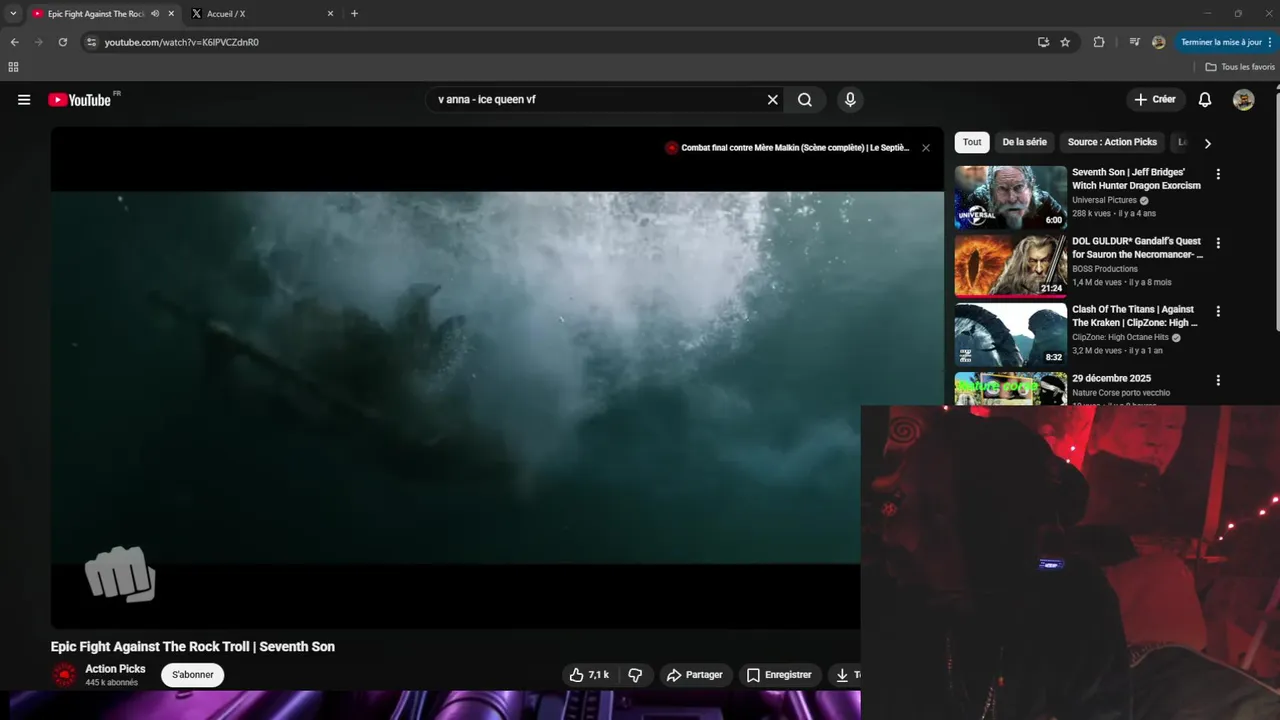This screenshot has width=1280, height=720.
Task: Like the video with thumbs up
Action: 589,675
